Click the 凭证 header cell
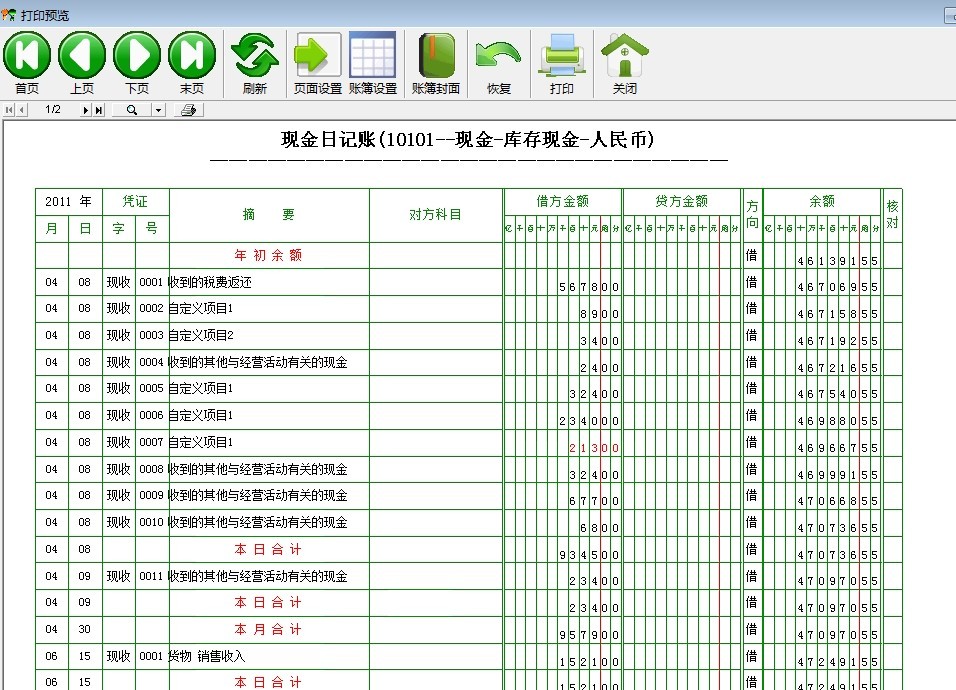Viewport: 956px width, 690px height. point(135,201)
